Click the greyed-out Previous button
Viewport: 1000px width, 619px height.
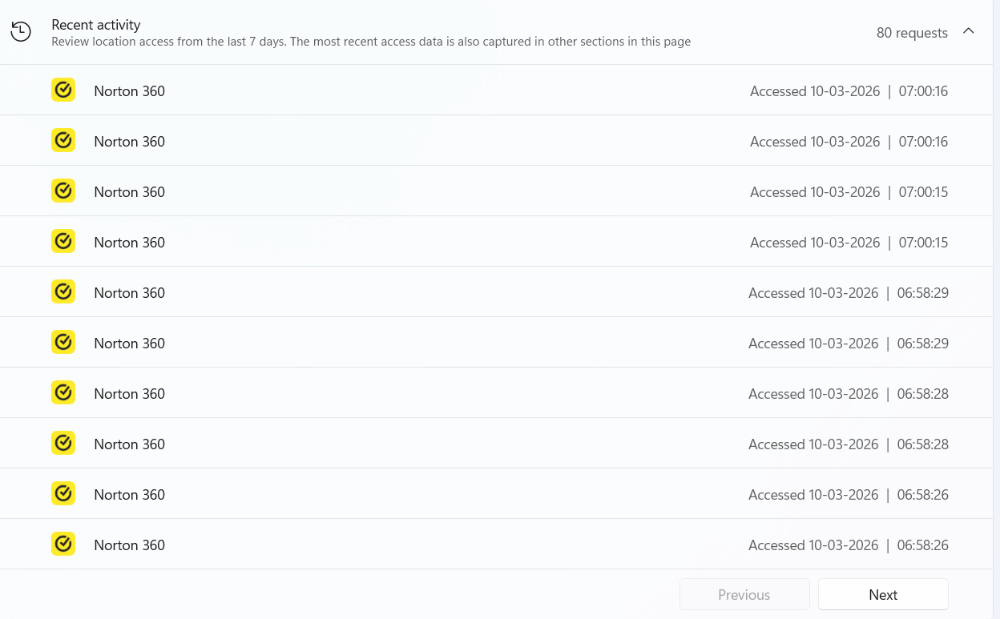744,594
